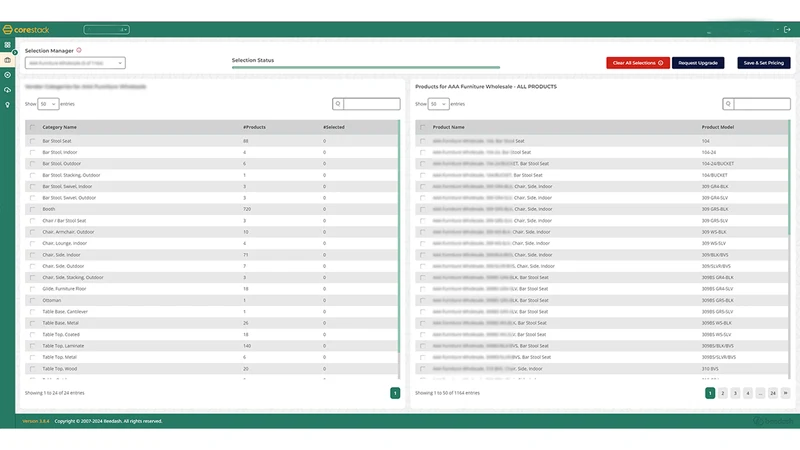Screen dimensions: 800x450
Task: Open the circular target icon in sidebar
Action: click(x=7, y=75)
